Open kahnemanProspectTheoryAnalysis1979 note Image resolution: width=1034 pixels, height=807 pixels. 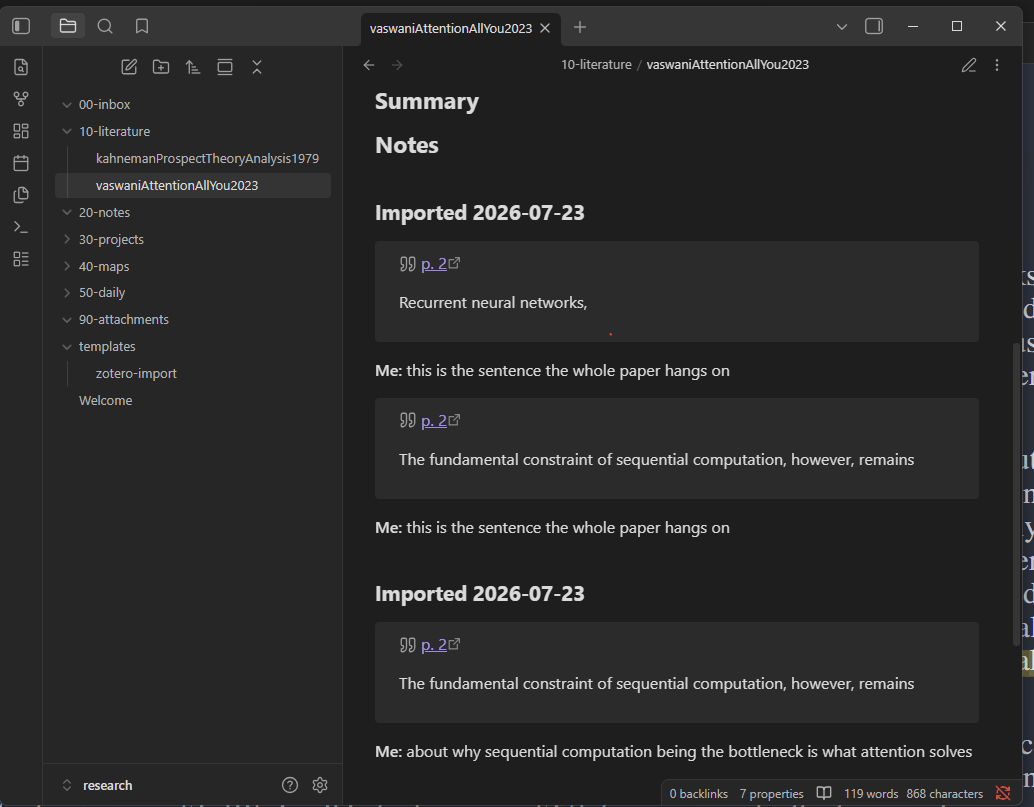(x=207, y=158)
